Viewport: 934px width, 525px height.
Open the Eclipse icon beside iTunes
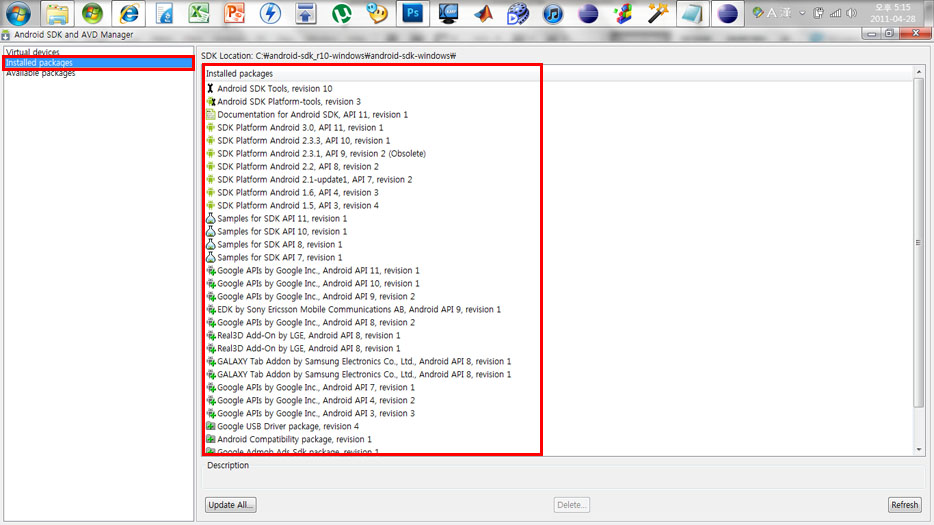click(588, 13)
